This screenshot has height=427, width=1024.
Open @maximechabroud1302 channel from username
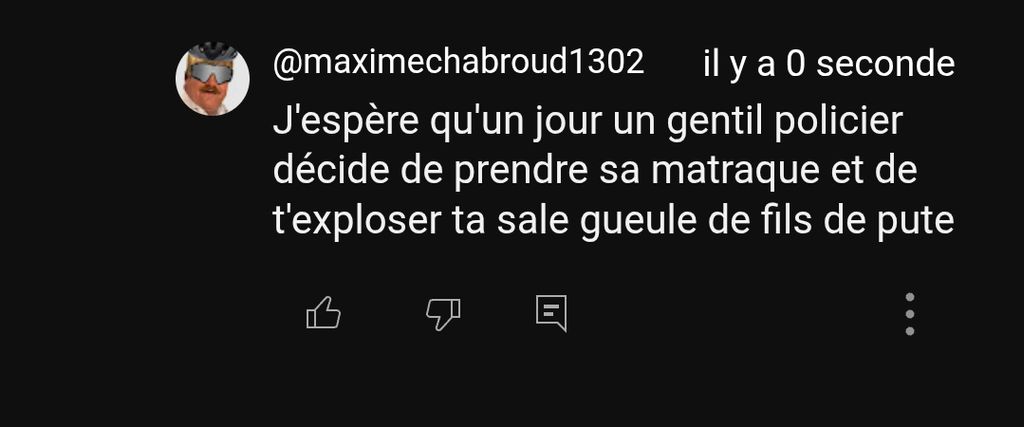(x=458, y=63)
